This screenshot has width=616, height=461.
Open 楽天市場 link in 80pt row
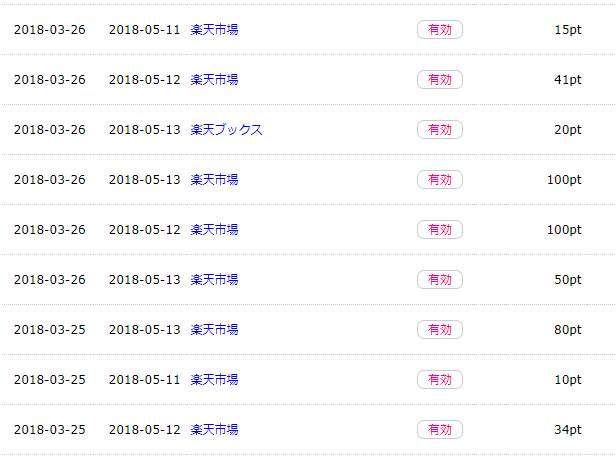point(214,329)
